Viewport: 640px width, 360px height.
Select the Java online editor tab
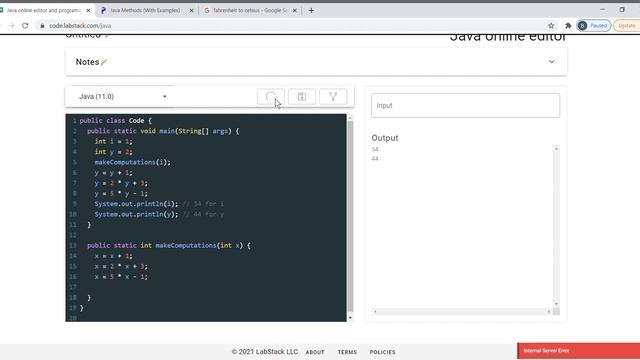(x=43, y=11)
